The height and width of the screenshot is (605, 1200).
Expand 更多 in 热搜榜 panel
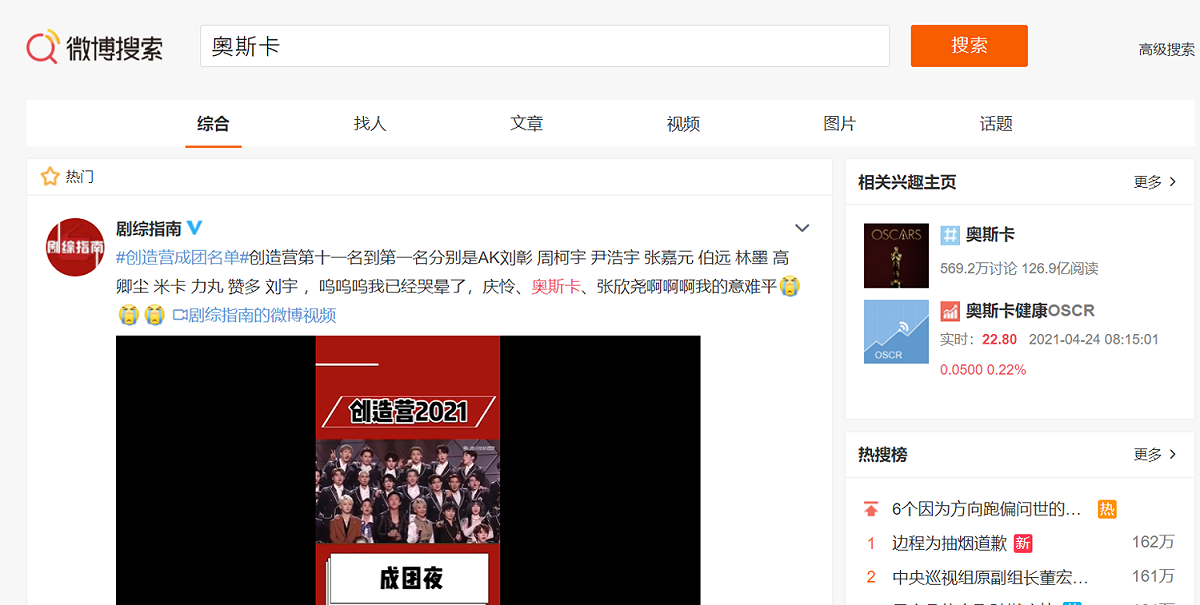[1155, 454]
